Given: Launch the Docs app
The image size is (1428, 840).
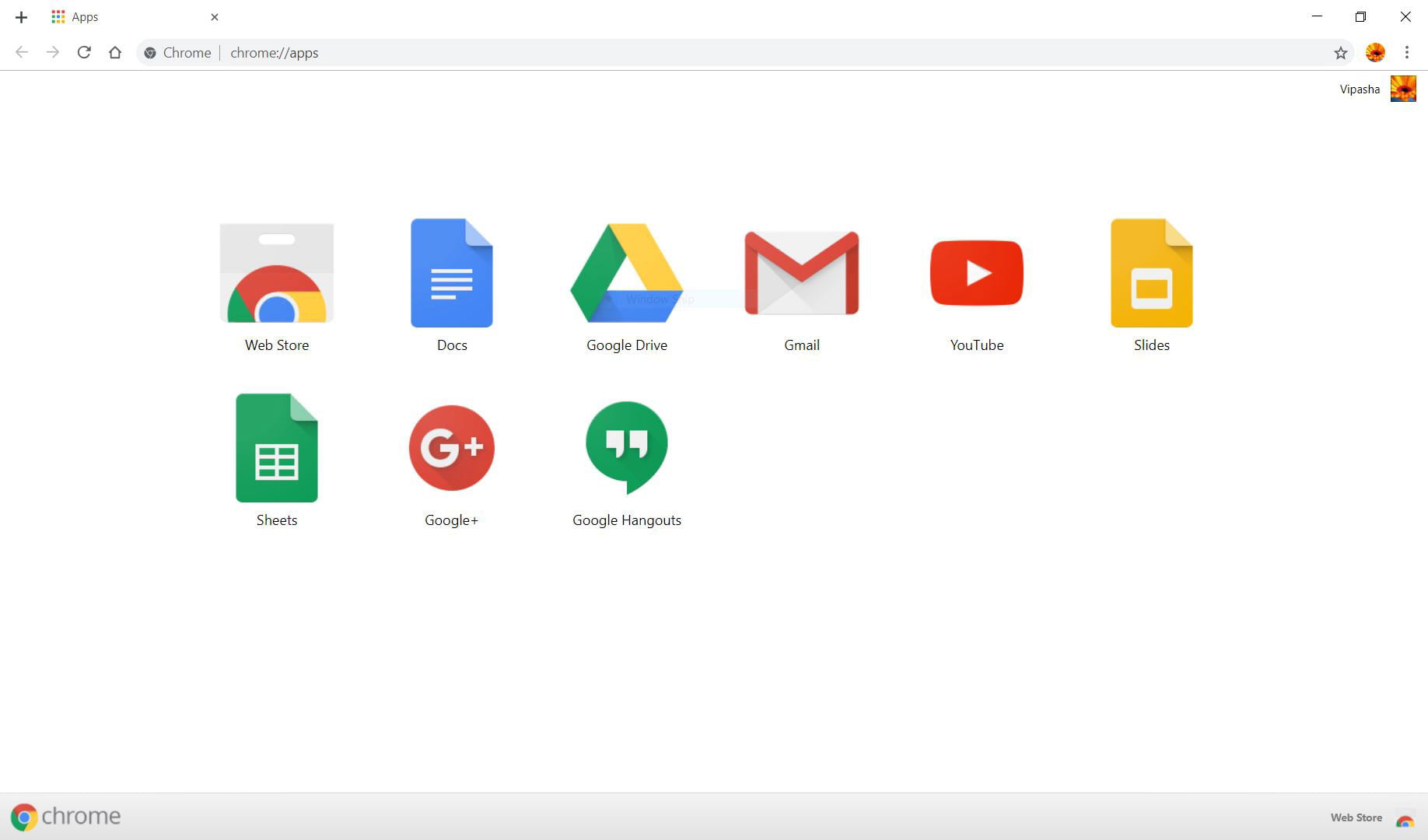Looking at the screenshot, I should pos(452,273).
